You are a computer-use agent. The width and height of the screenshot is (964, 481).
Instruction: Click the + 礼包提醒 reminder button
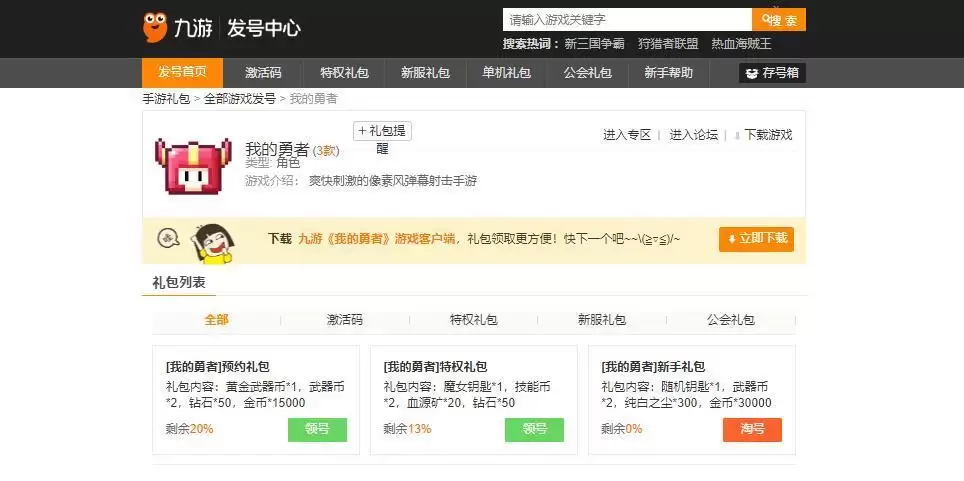click(382, 131)
